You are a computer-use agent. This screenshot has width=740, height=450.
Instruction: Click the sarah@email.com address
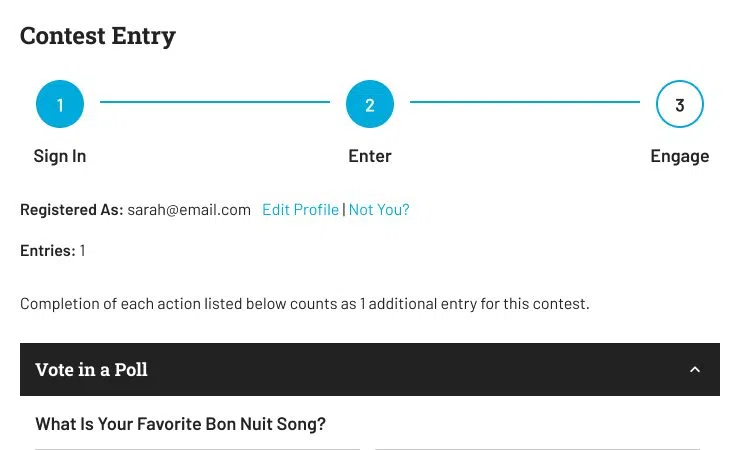pyautogui.click(x=189, y=210)
